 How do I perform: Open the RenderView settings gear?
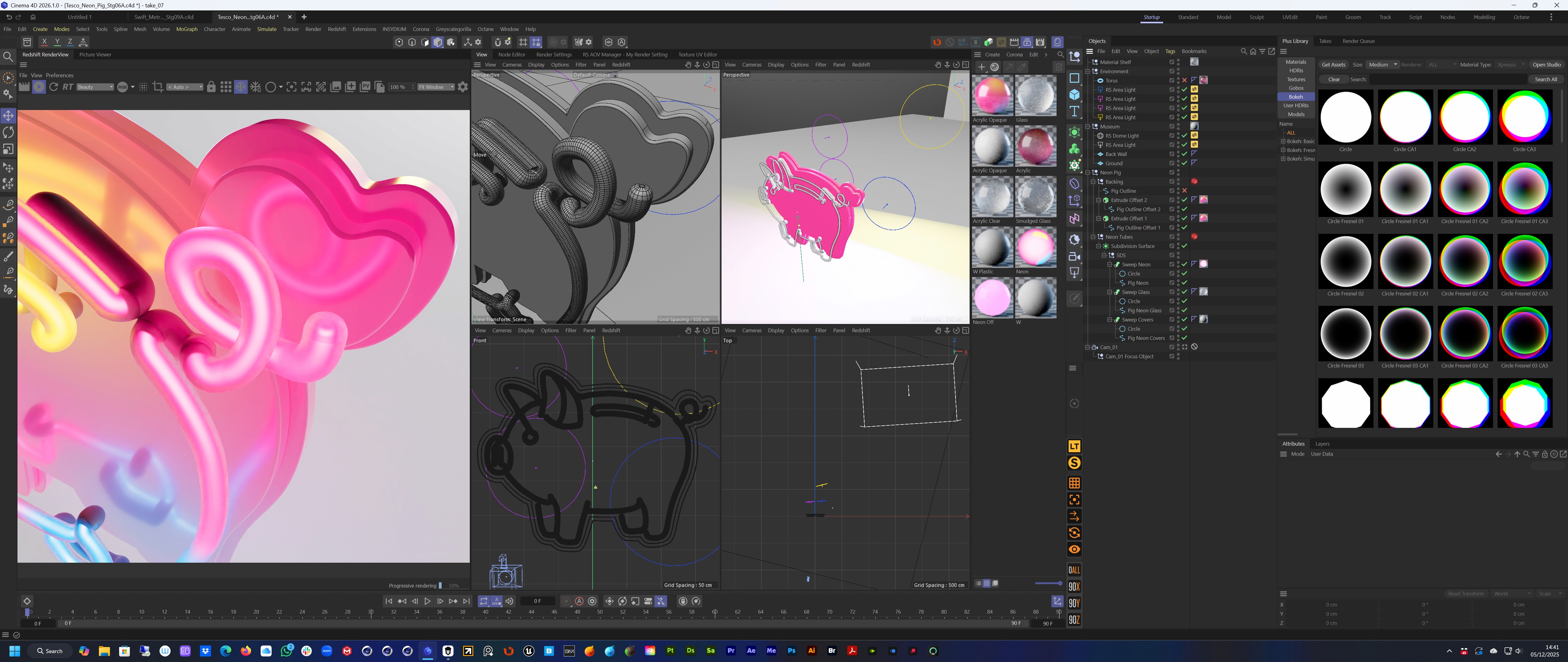(463, 87)
